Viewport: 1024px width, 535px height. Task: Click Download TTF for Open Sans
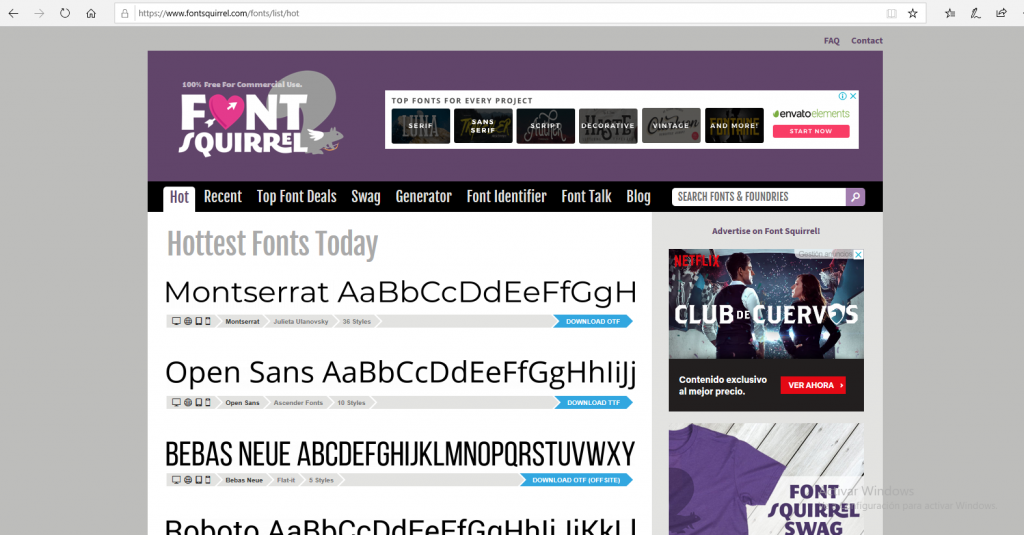coord(593,402)
